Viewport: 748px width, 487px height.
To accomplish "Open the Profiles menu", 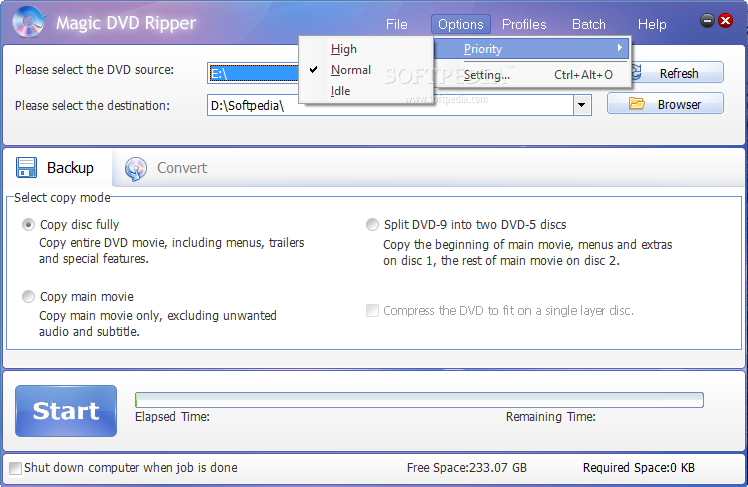I will [x=524, y=24].
